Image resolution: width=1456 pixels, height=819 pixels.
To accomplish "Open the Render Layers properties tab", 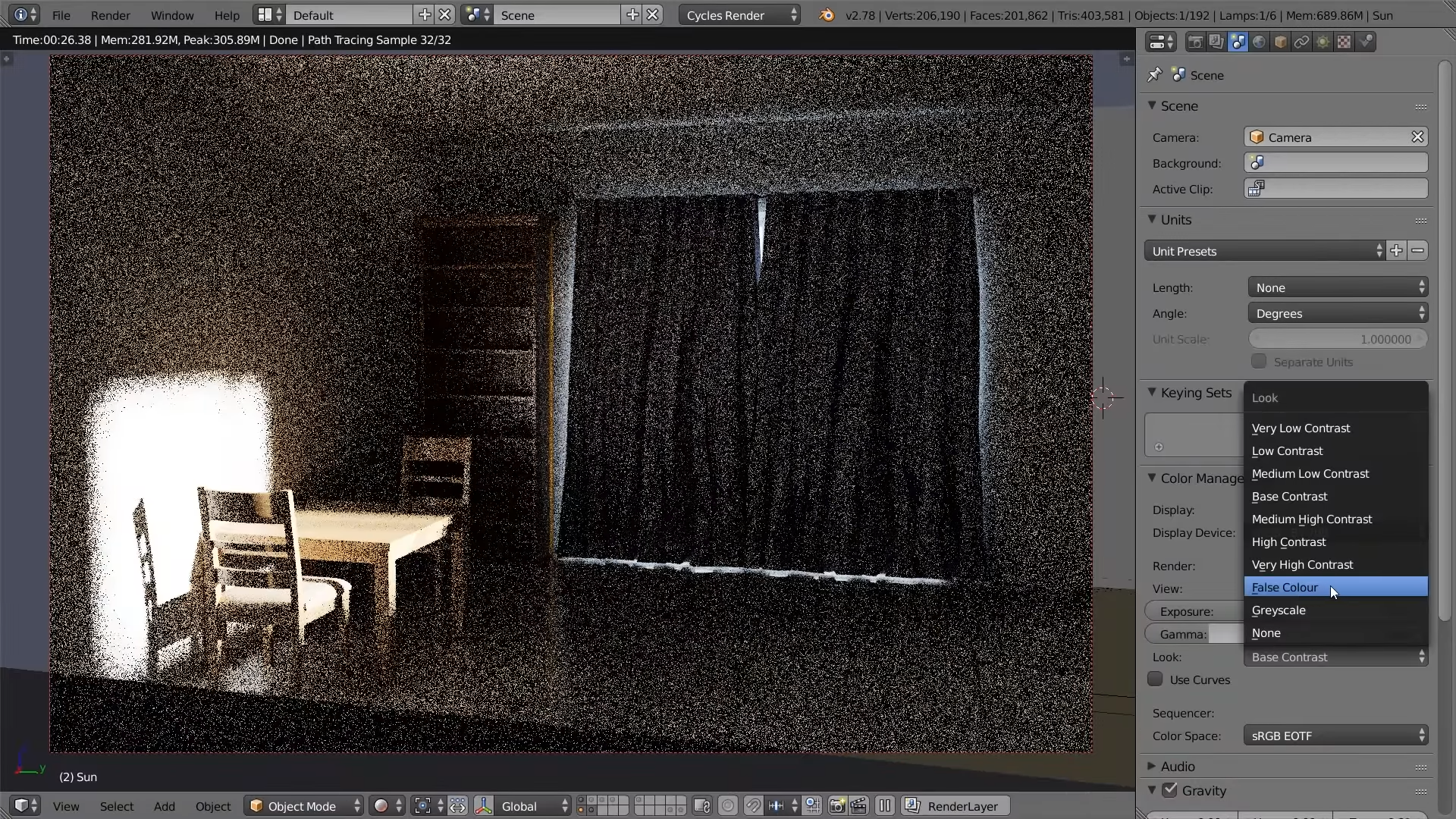I will [1216, 42].
